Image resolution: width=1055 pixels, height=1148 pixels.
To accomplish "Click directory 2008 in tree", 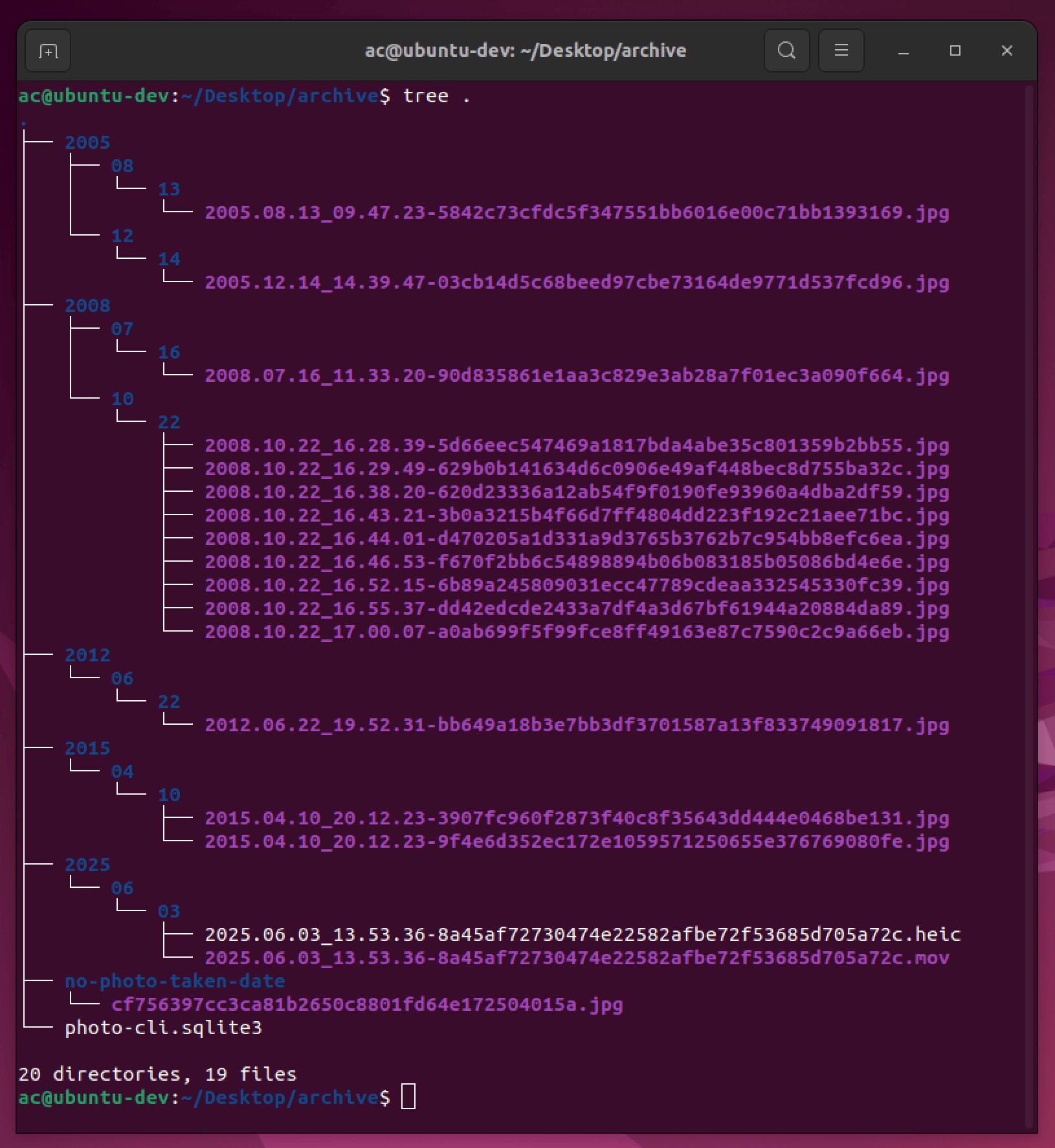I will (x=87, y=305).
